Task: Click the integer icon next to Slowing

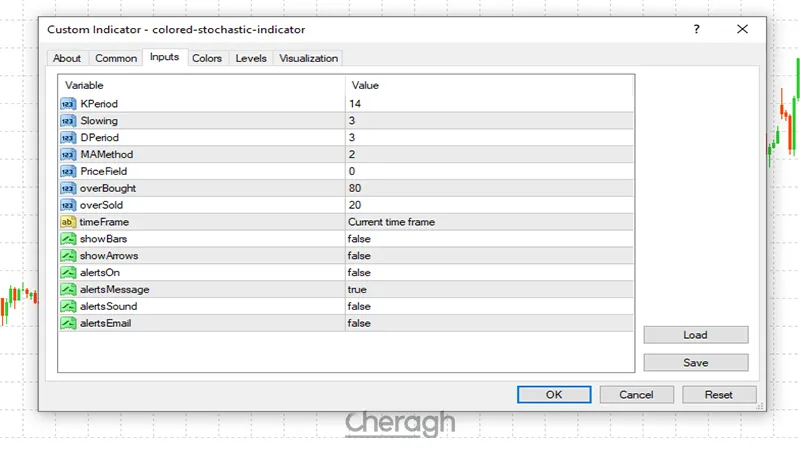Action: coord(68,121)
